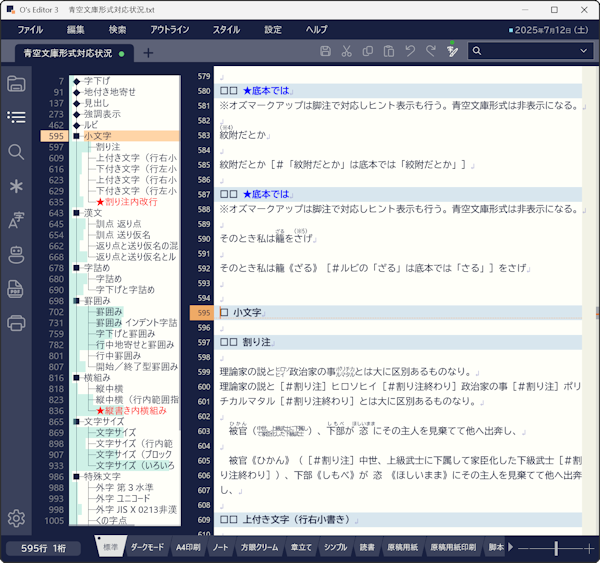The height and width of the screenshot is (563, 600).
Task: Click the asterisk sidebar icon
Action: coord(16,186)
